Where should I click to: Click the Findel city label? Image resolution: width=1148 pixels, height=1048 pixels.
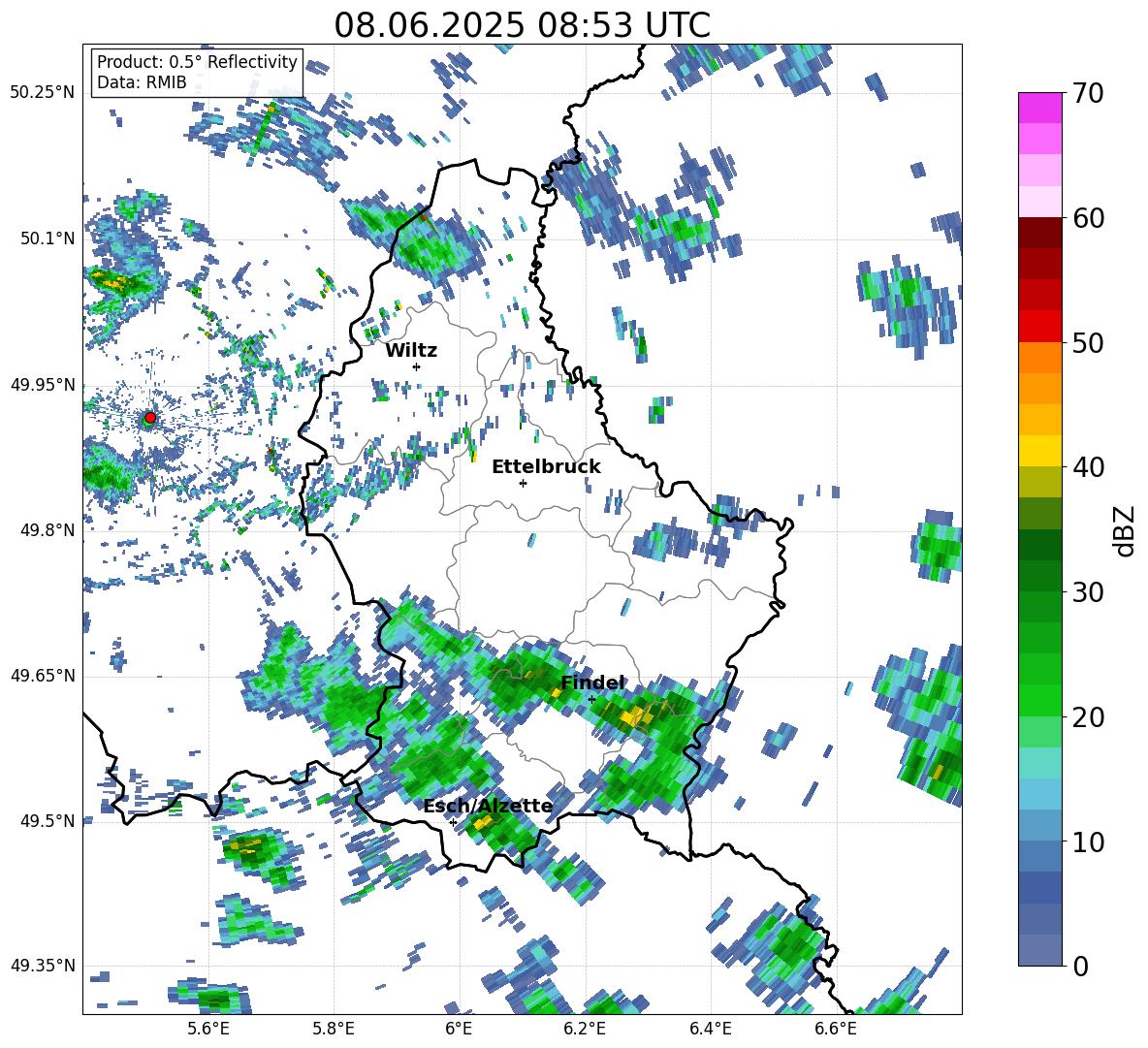[592, 683]
